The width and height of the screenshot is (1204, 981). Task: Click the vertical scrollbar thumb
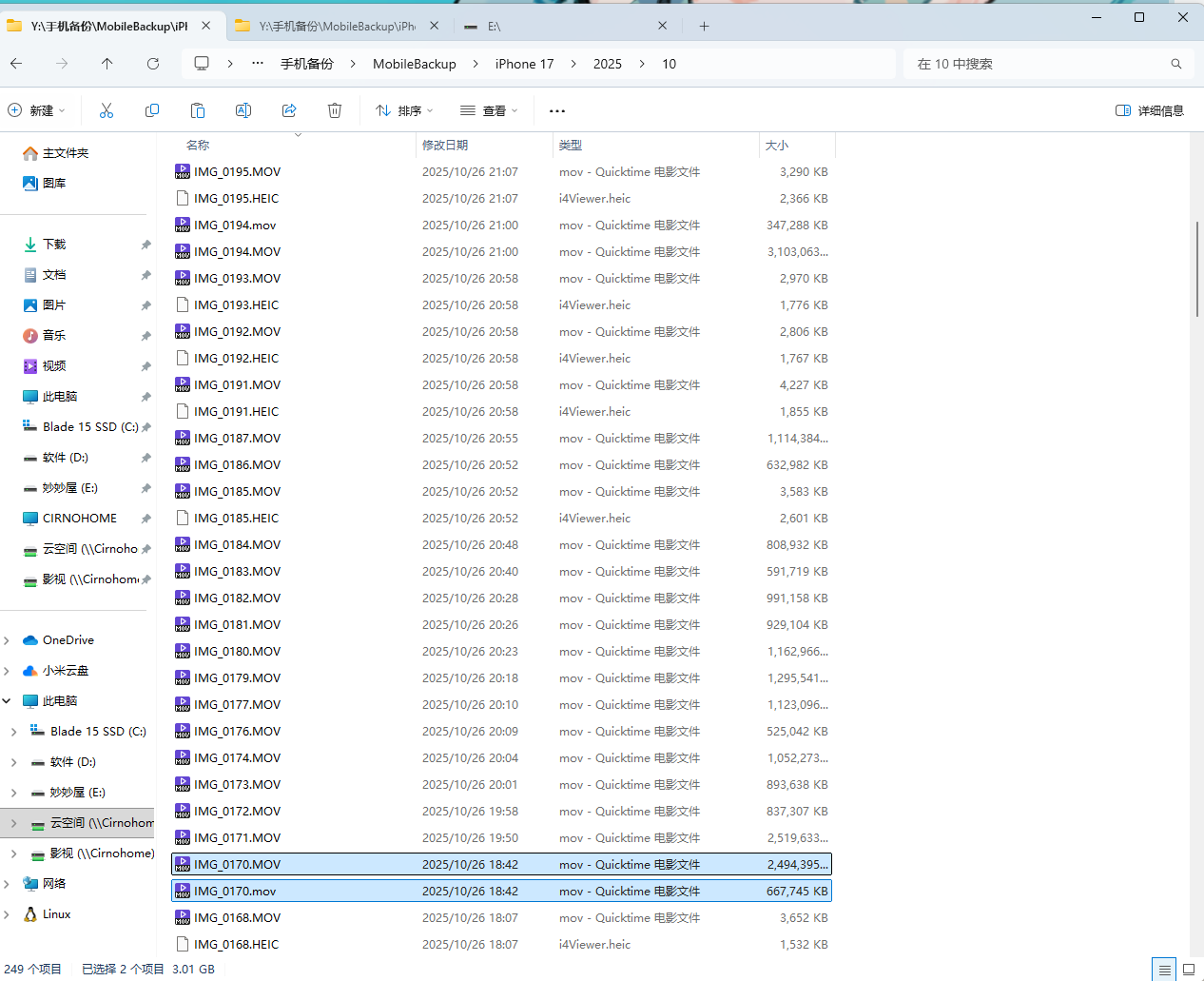pos(1196,268)
